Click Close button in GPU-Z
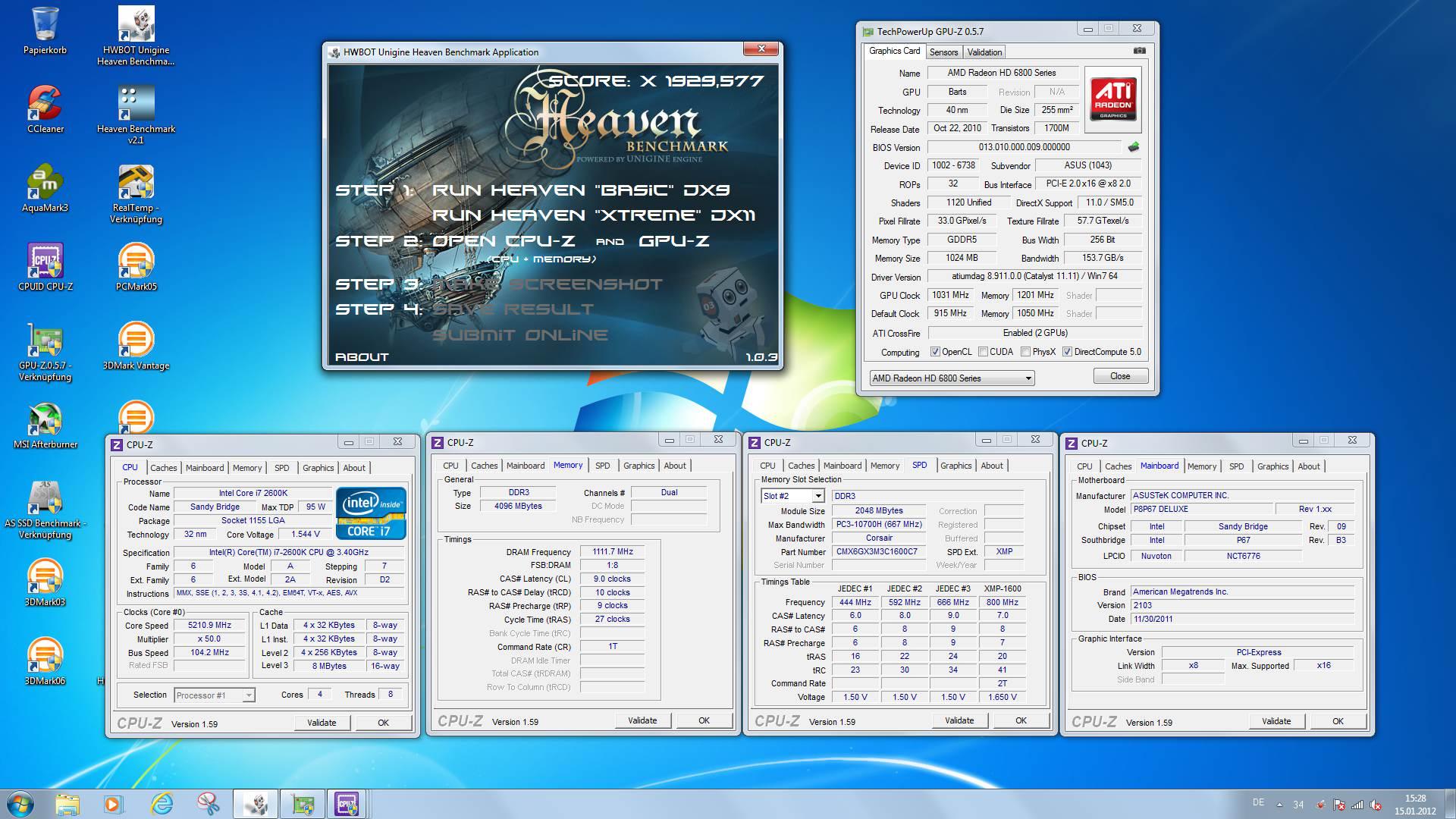Viewport: 1456px width, 819px height. [x=1120, y=376]
